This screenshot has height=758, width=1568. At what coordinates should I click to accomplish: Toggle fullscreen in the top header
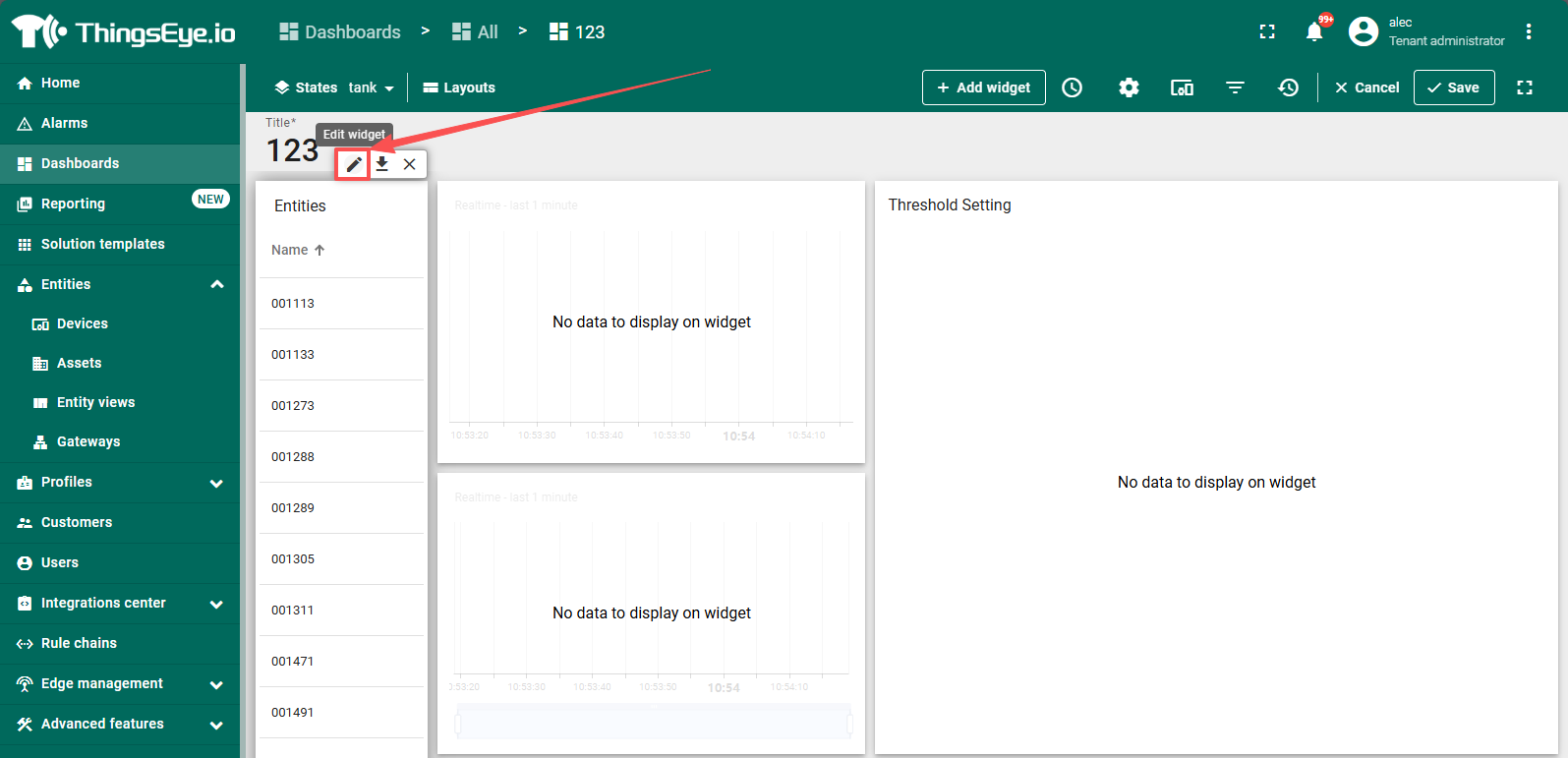coord(1267,31)
